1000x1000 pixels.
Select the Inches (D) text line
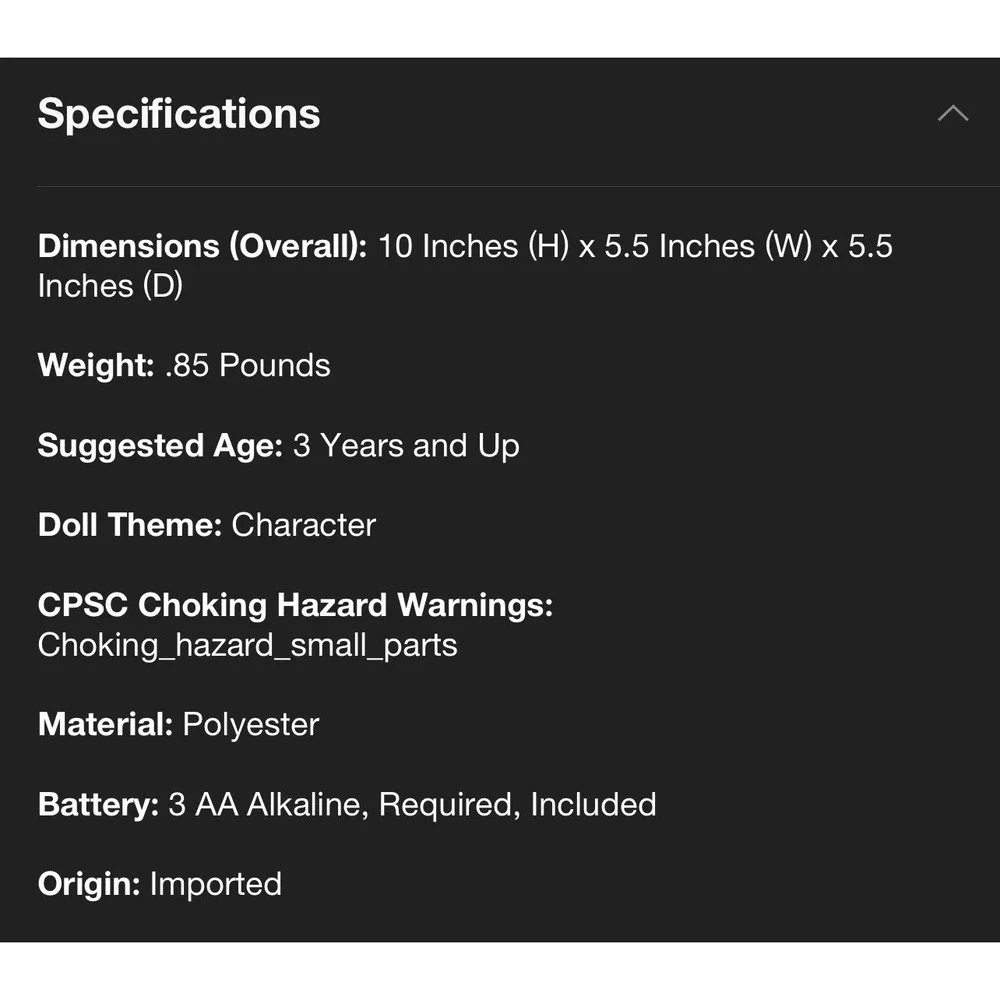pyautogui.click(x=110, y=286)
